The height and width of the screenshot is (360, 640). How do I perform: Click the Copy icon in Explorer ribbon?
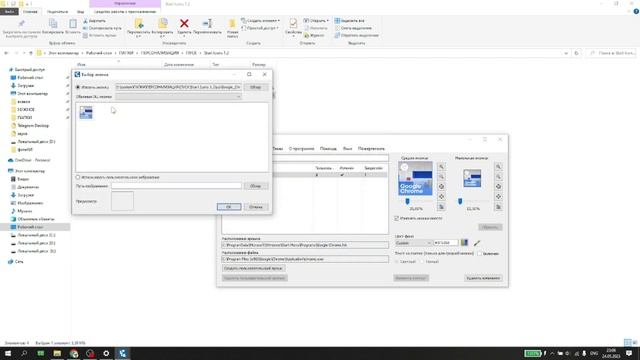tap(53, 24)
